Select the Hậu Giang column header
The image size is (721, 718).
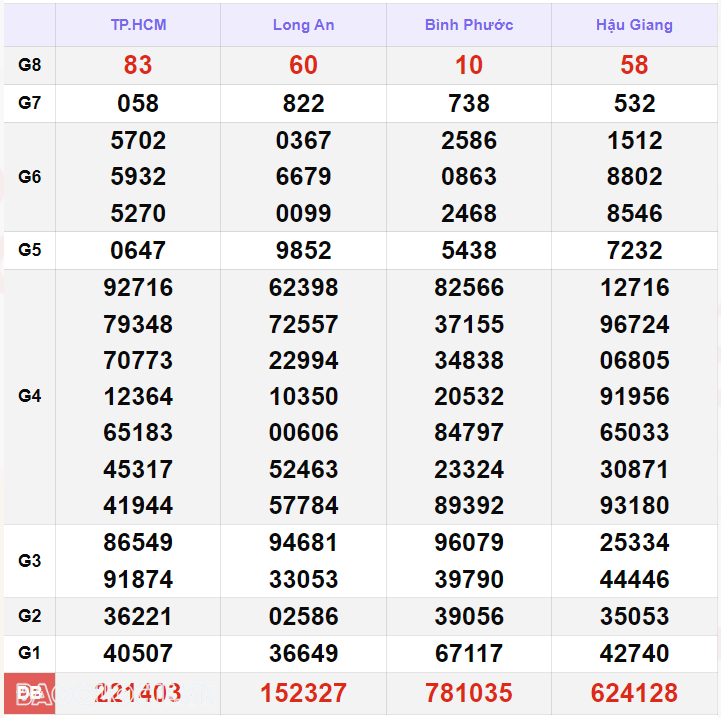pos(634,25)
